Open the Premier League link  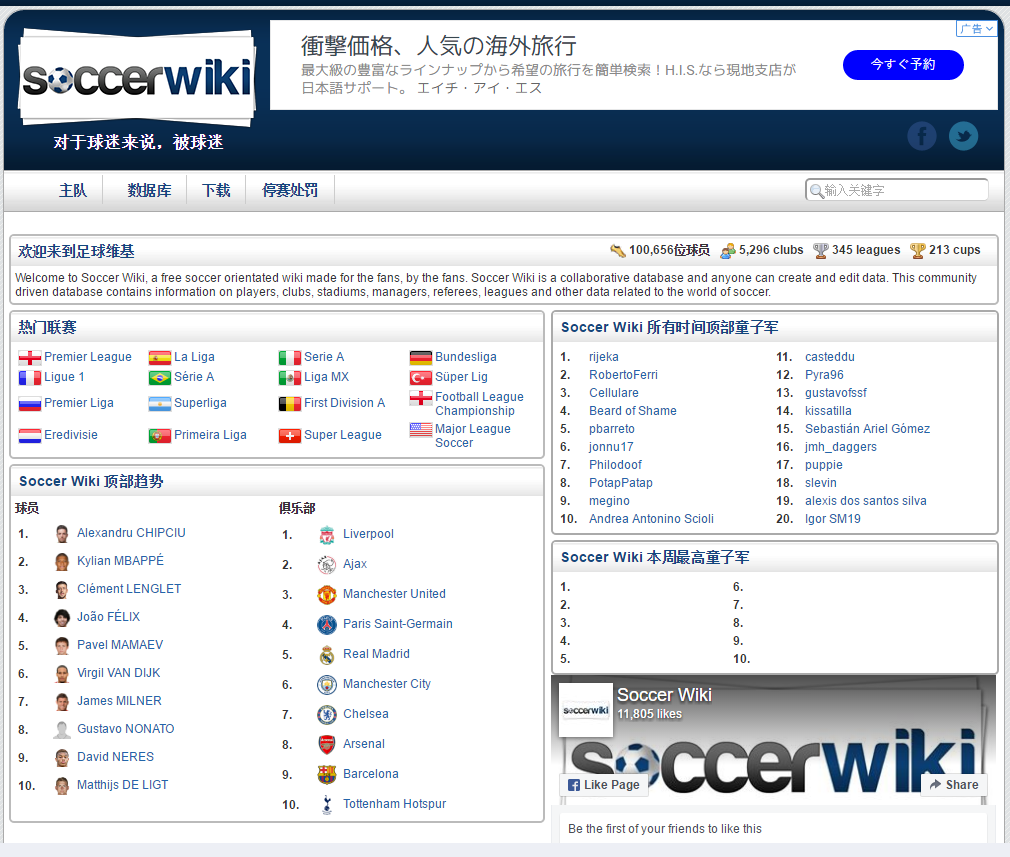pyautogui.click(x=88, y=357)
